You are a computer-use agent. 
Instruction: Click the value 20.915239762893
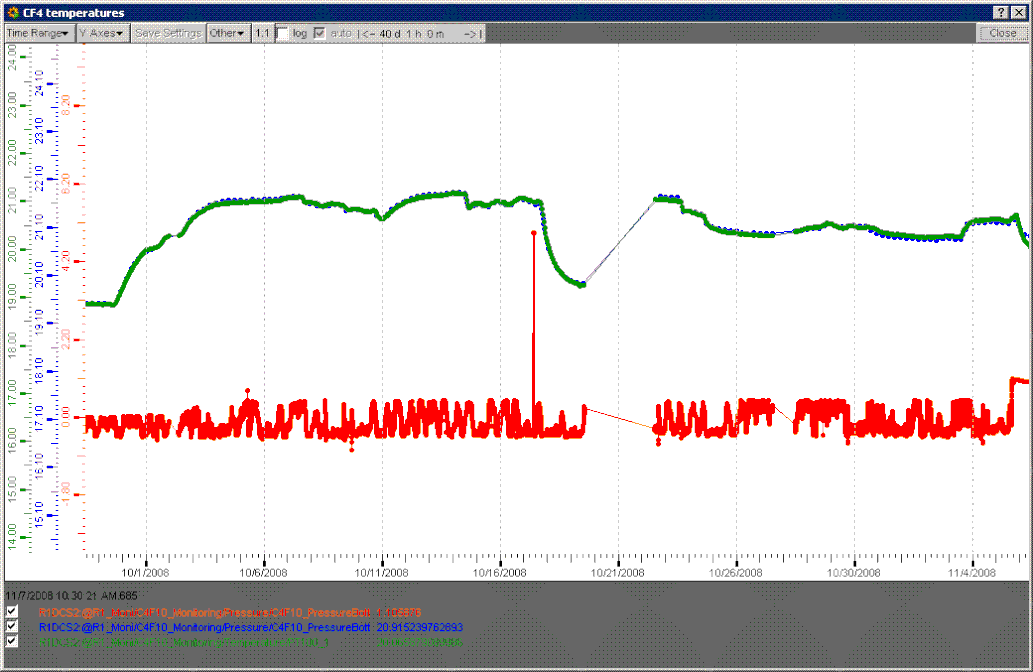coord(420,627)
